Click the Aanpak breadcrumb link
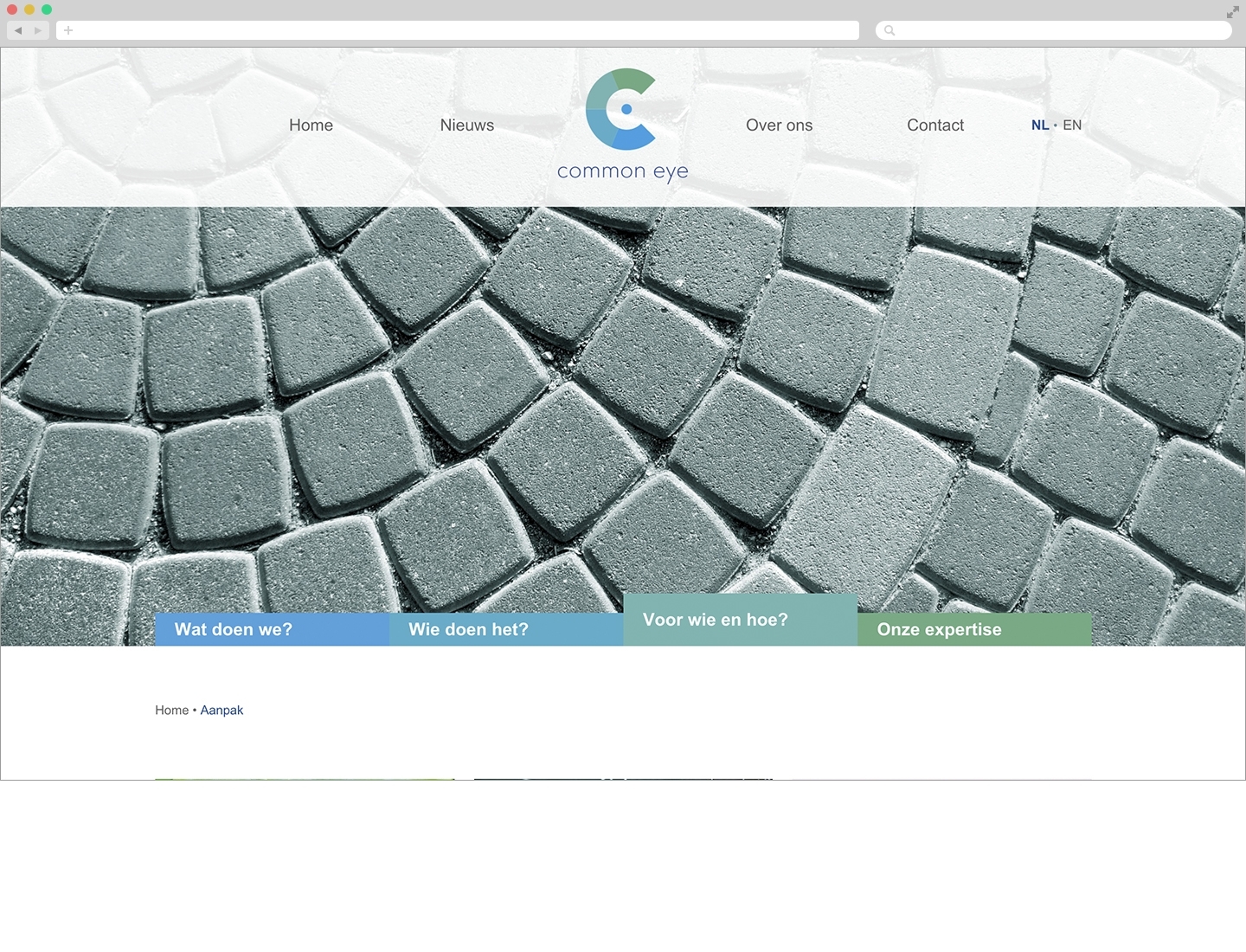This screenshot has width=1246, height=952. pyautogui.click(x=222, y=711)
